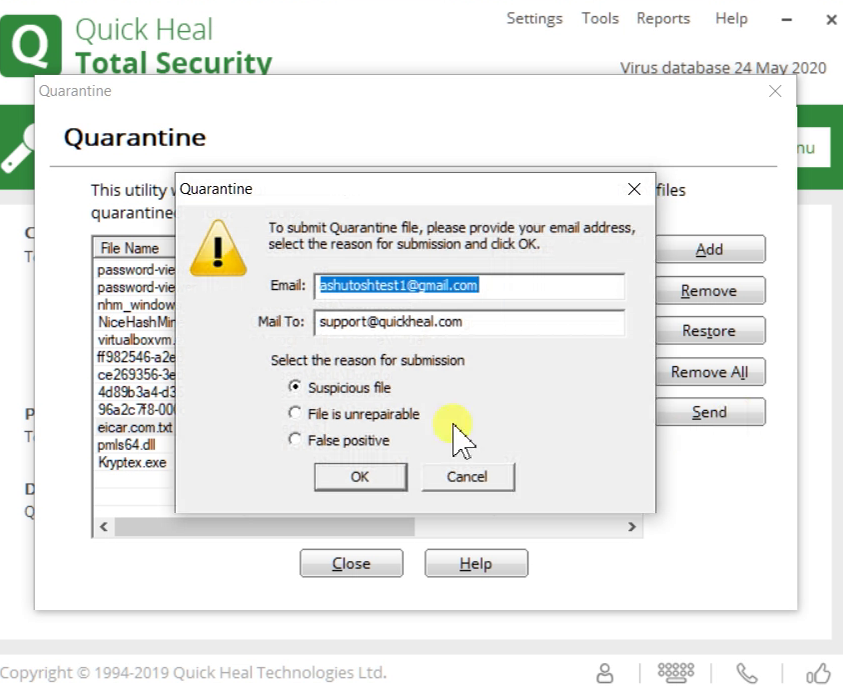
Task: Click the Remove button
Action: (710, 291)
